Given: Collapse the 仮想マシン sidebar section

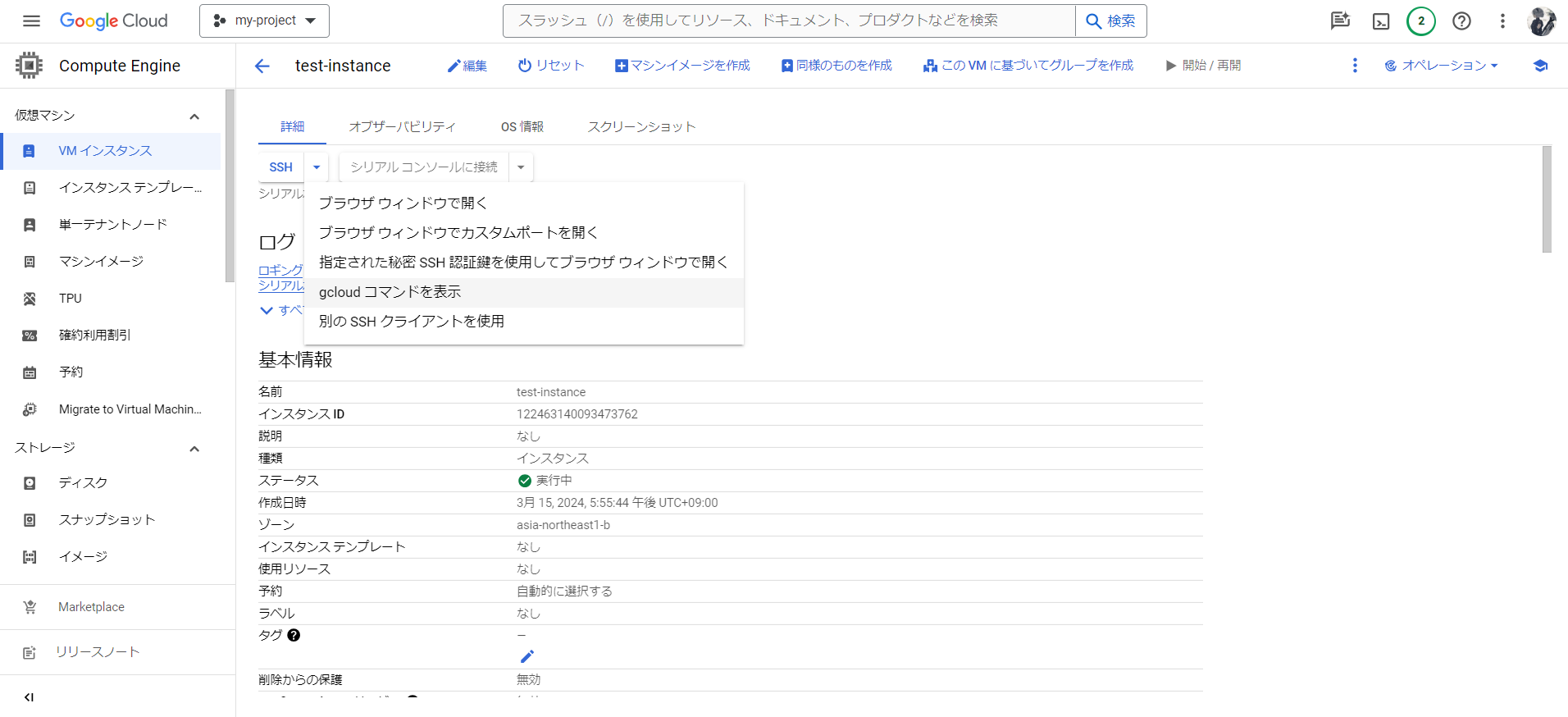Looking at the screenshot, I should point(194,116).
